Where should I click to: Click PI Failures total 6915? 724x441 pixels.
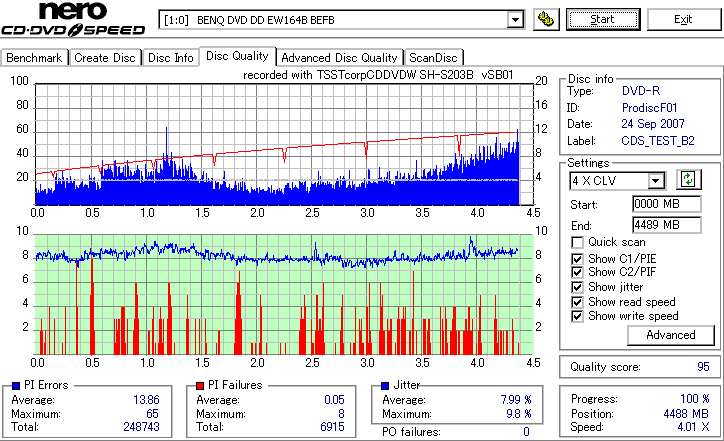click(x=332, y=427)
